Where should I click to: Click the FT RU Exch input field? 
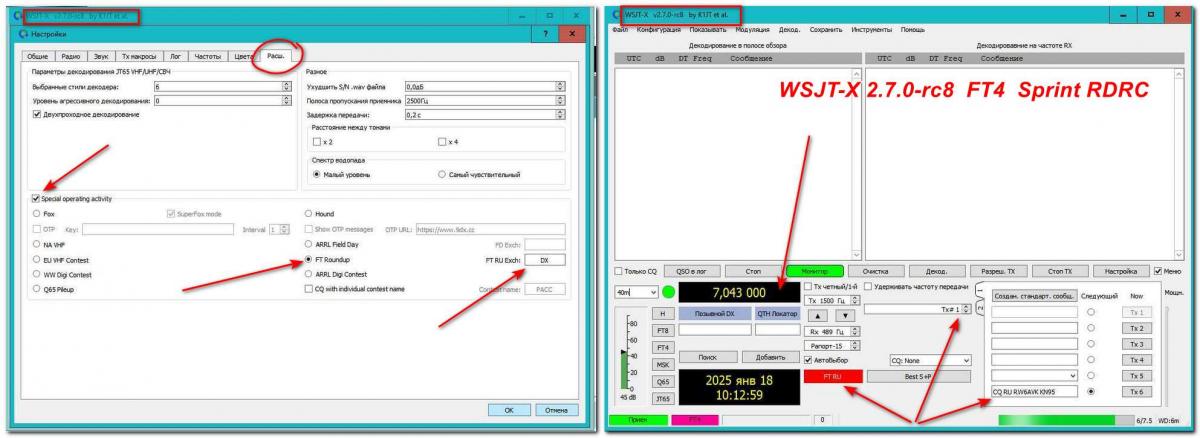544,259
